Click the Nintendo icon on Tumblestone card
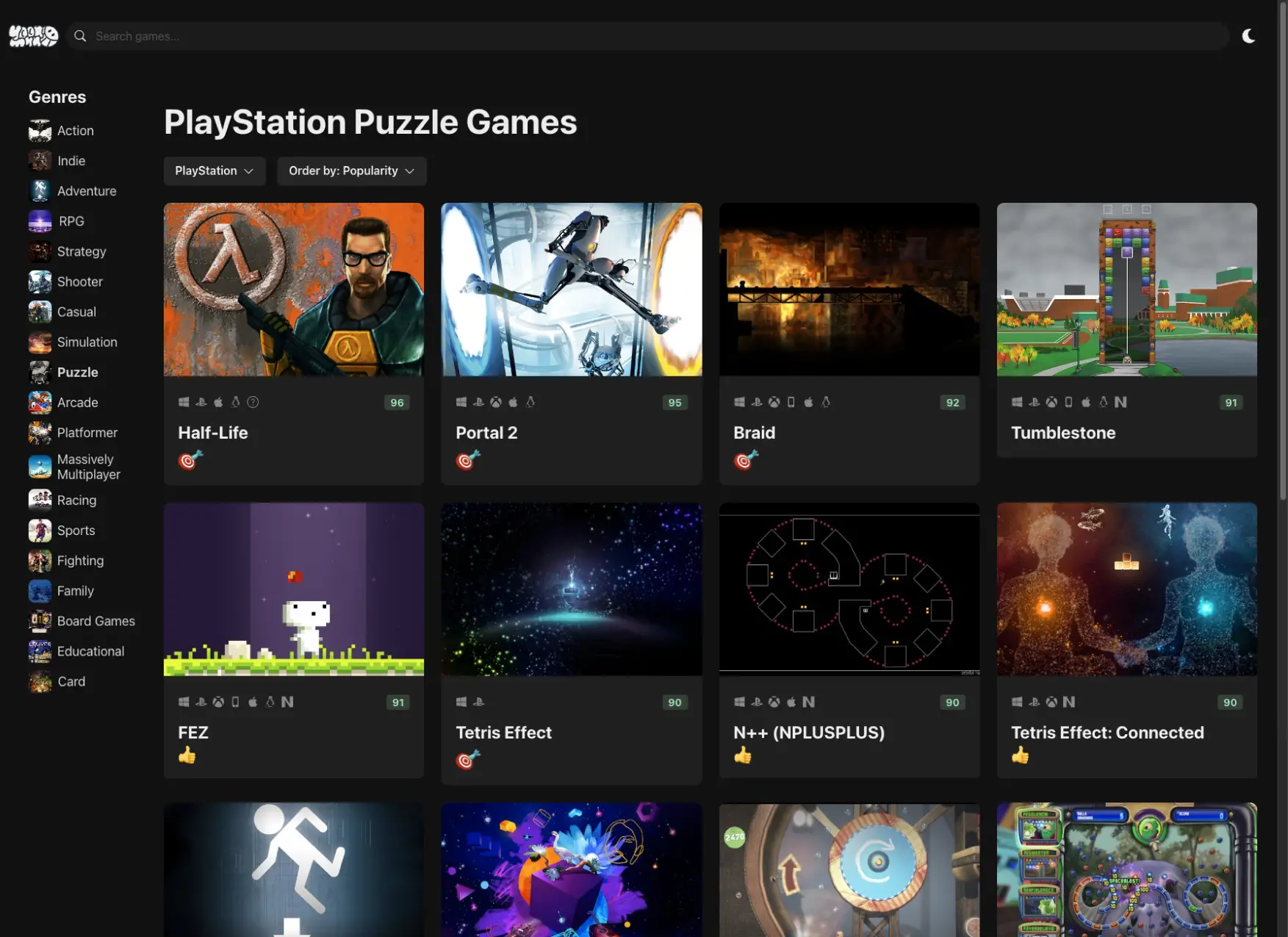The height and width of the screenshot is (937, 1288). coord(1120,402)
